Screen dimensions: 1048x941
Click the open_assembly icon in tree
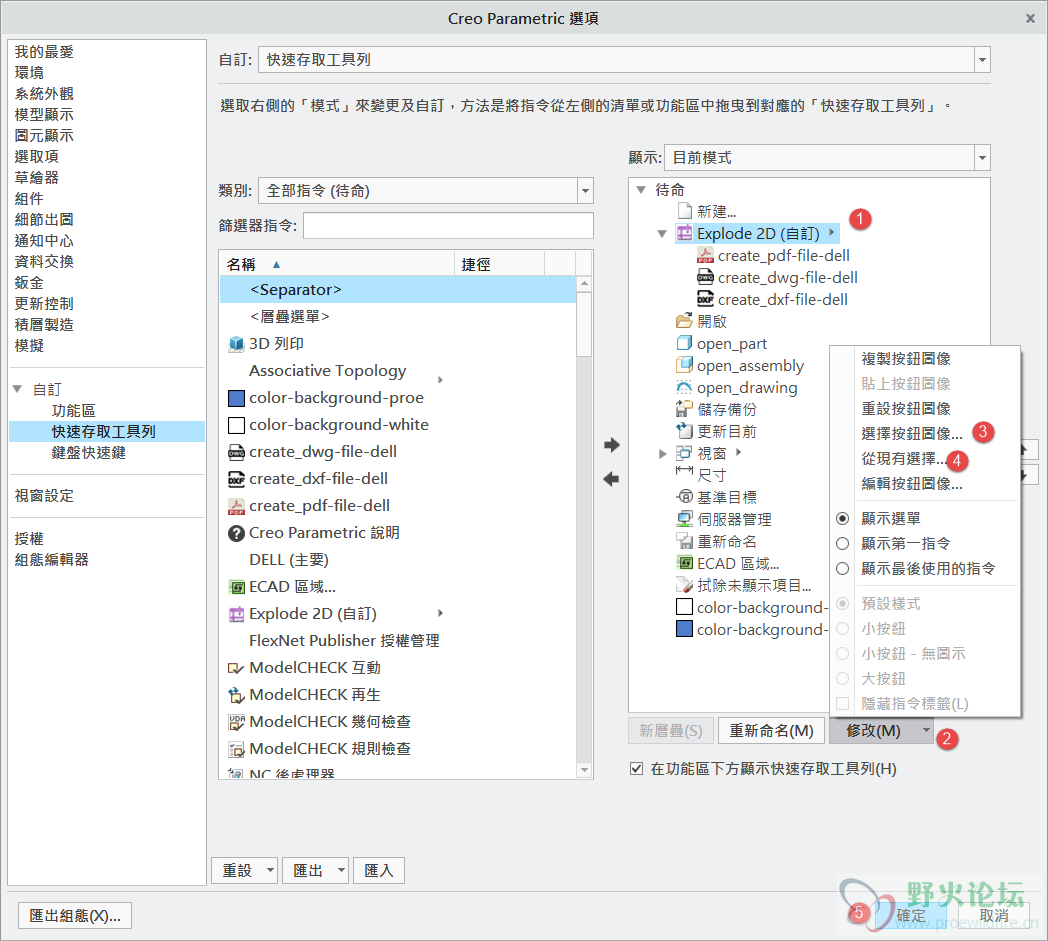[x=684, y=365]
